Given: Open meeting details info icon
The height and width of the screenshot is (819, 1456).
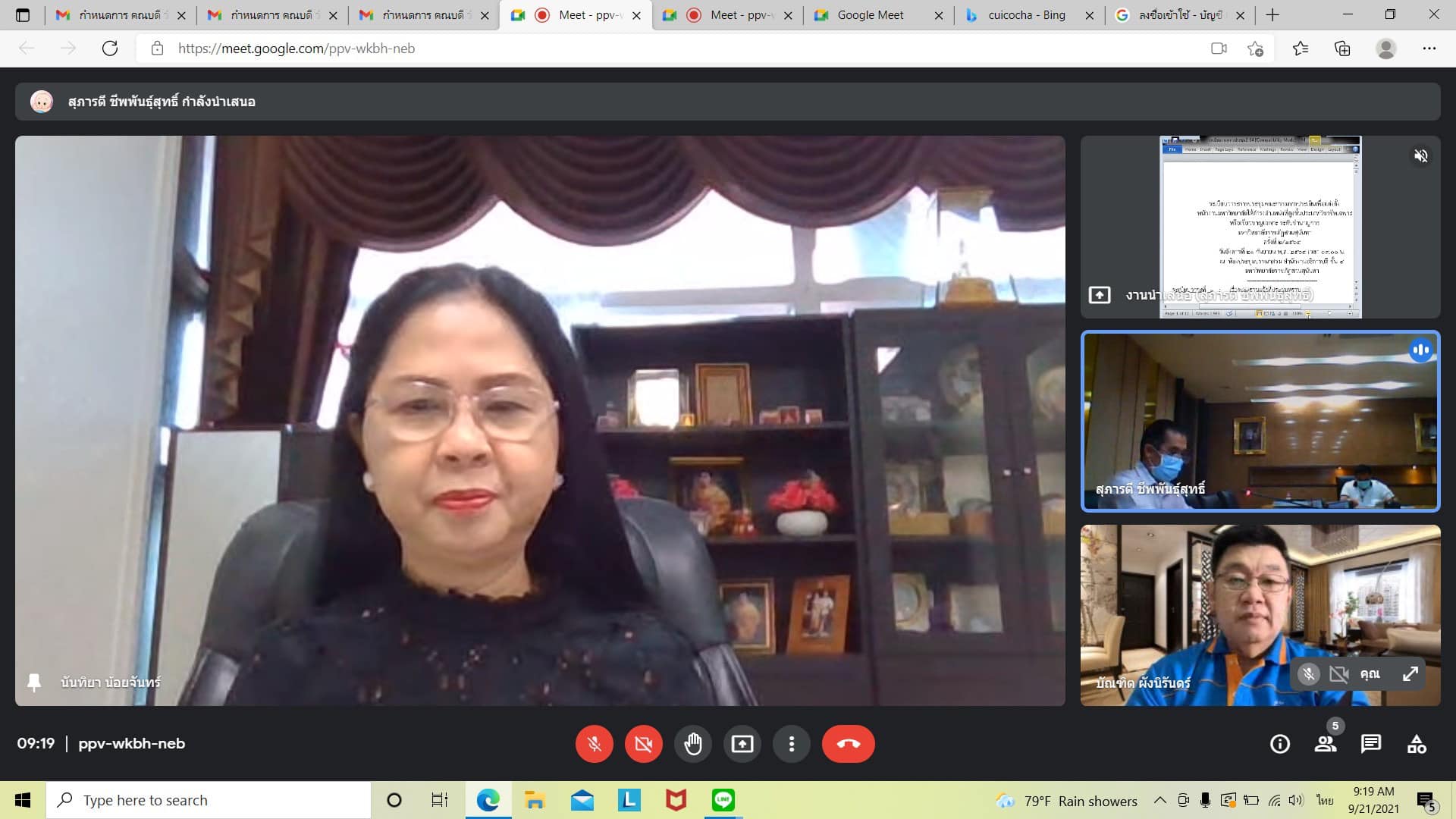Looking at the screenshot, I should pos(1279,745).
